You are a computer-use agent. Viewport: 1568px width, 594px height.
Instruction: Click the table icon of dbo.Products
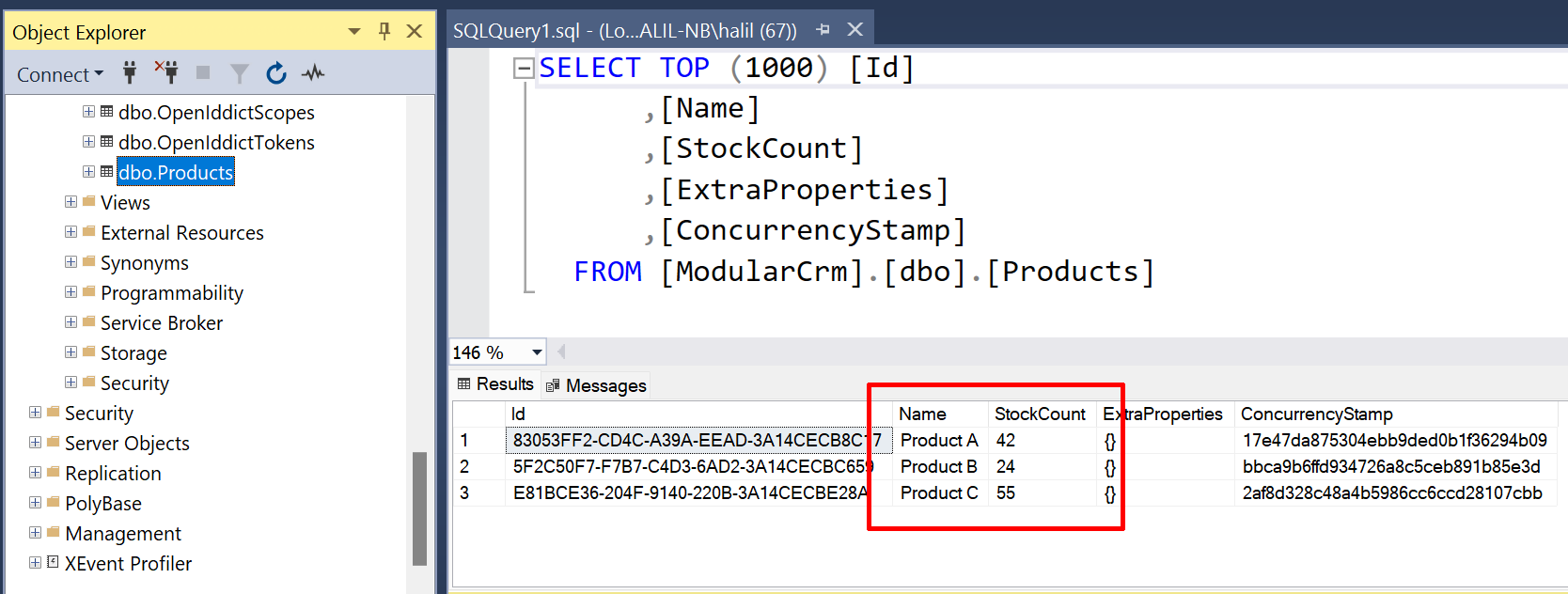(106, 172)
